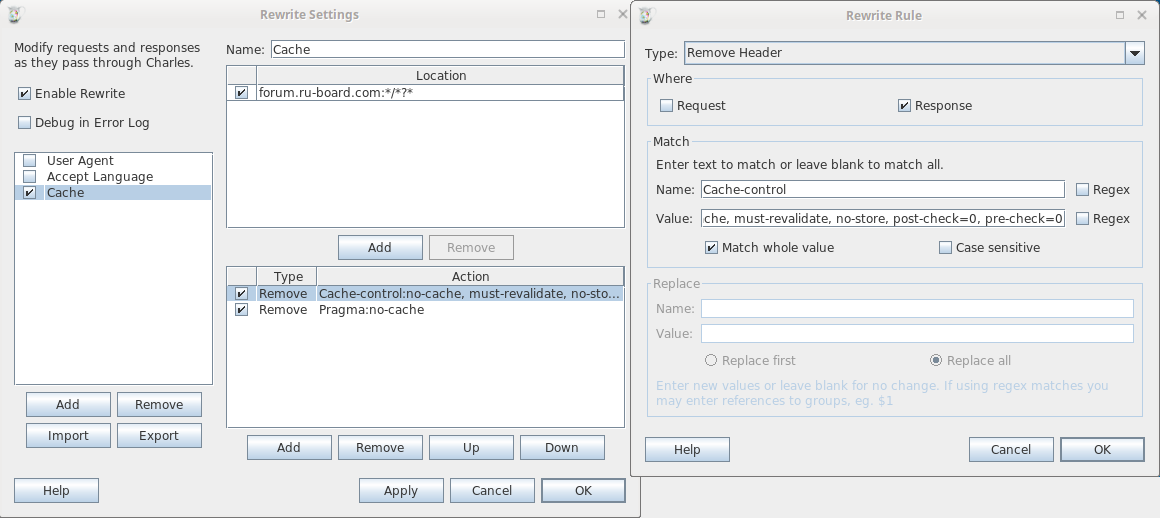The height and width of the screenshot is (518, 1160).
Task: Click the Type column header
Action: pyautogui.click(x=287, y=277)
